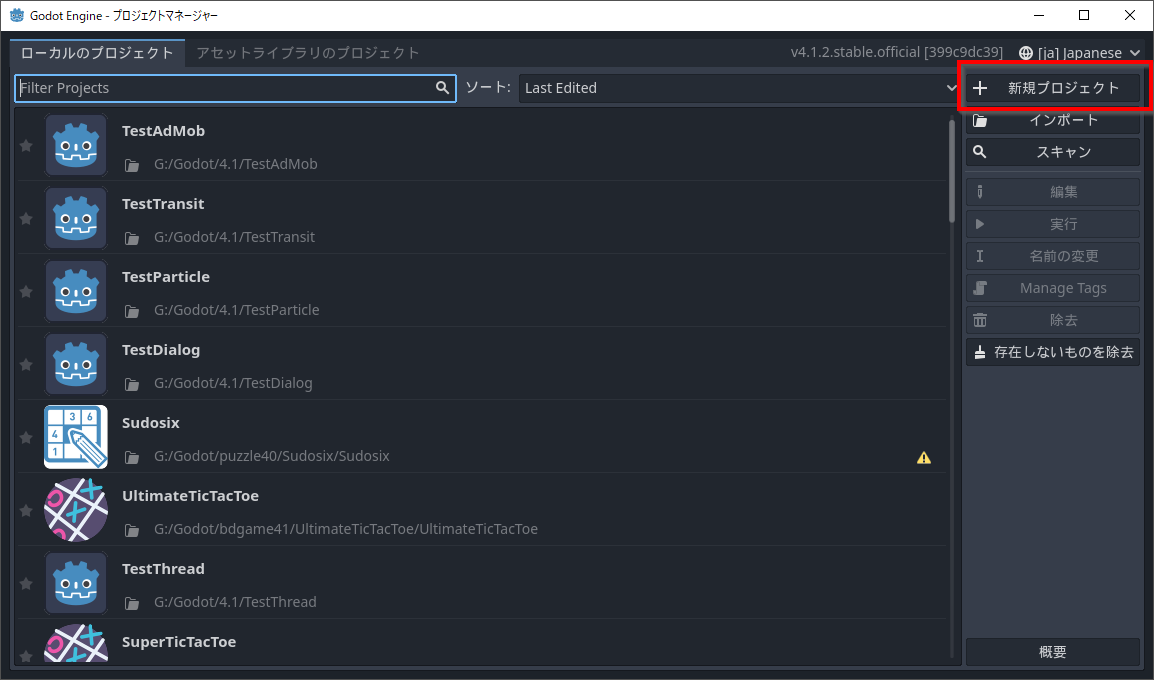1154x680 pixels.
Task: Select the Sudosix project name
Action: tap(151, 423)
